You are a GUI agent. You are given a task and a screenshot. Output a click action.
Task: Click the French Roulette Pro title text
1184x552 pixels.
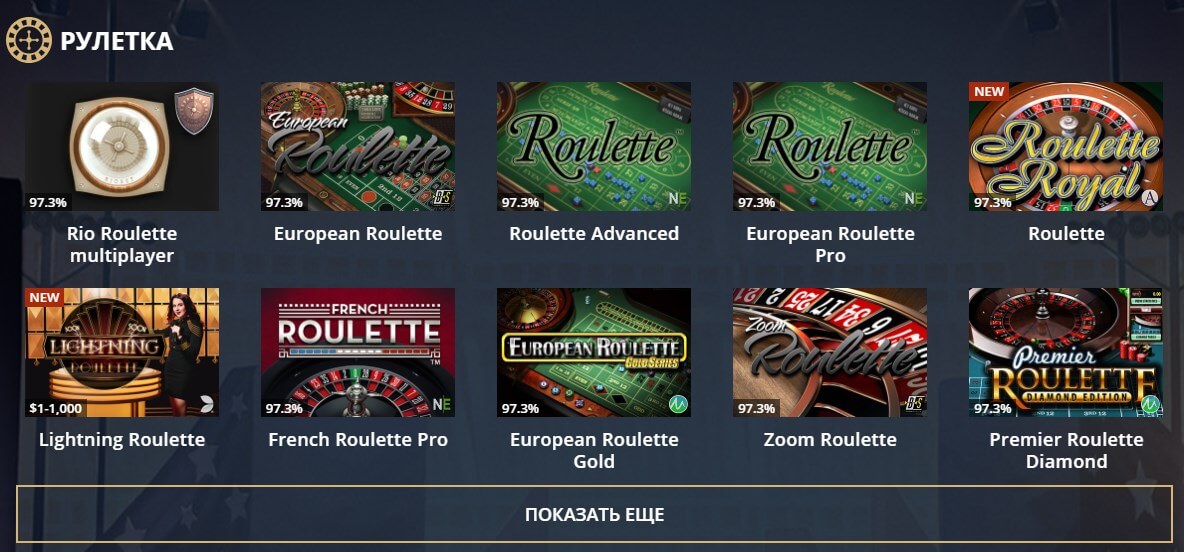click(358, 439)
